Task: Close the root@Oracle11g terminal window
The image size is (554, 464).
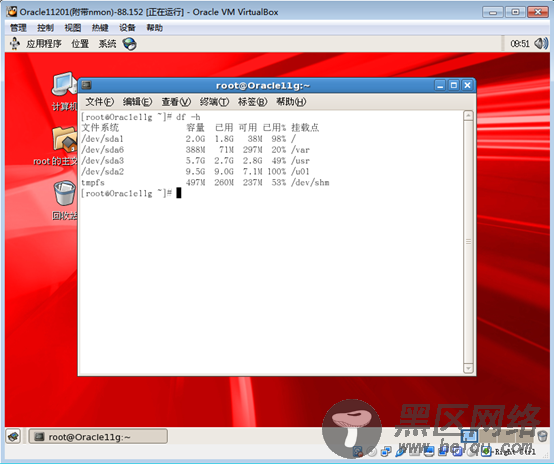Action: [x=467, y=85]
